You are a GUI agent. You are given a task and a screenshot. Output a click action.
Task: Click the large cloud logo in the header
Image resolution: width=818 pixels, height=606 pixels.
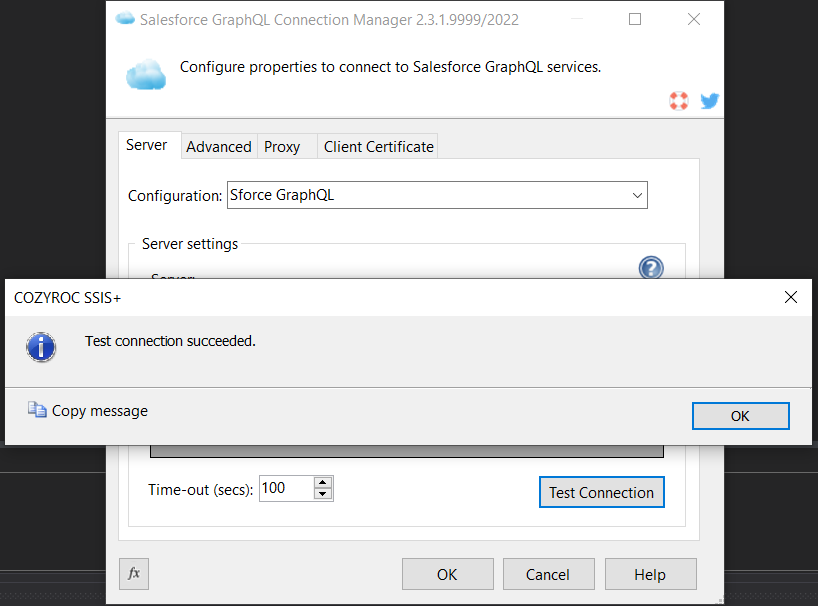coord(145,75)
